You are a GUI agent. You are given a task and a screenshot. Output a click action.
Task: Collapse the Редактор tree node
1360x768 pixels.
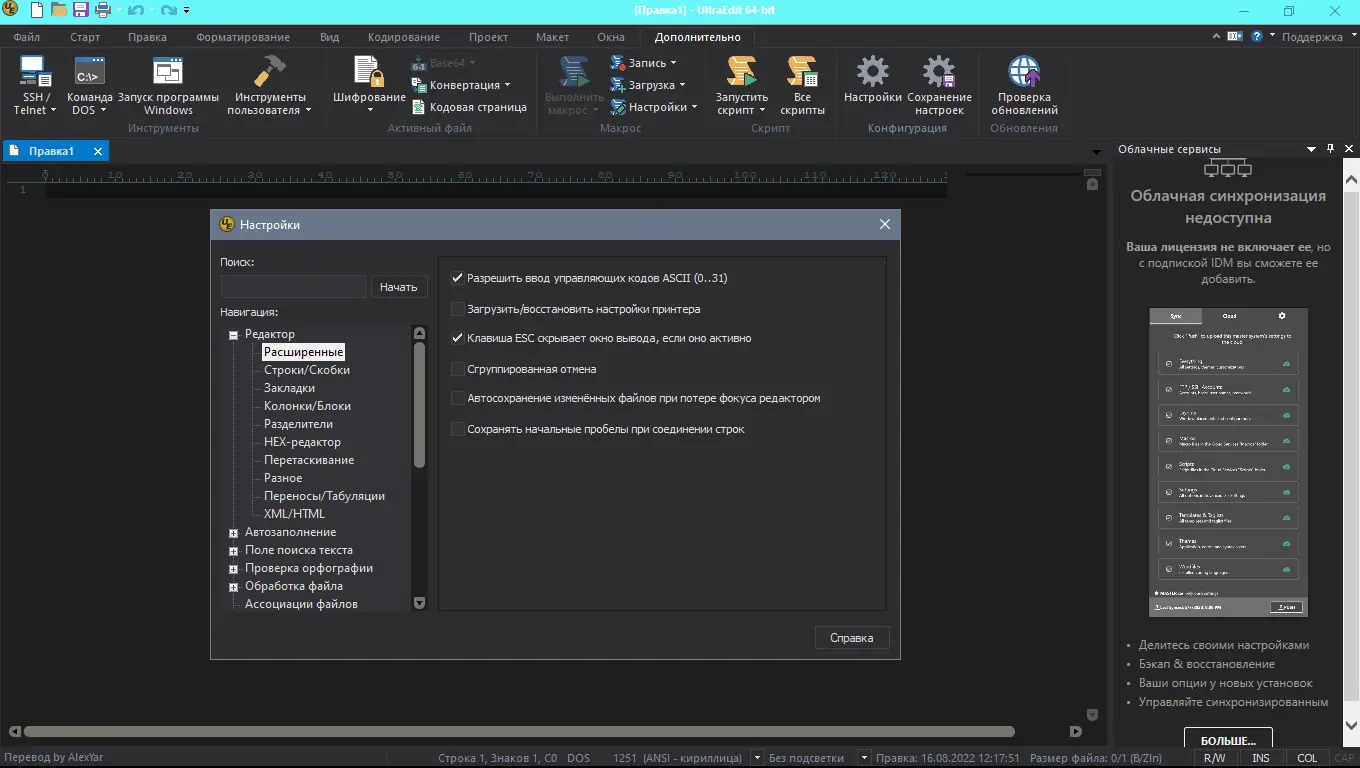[233, 335]
